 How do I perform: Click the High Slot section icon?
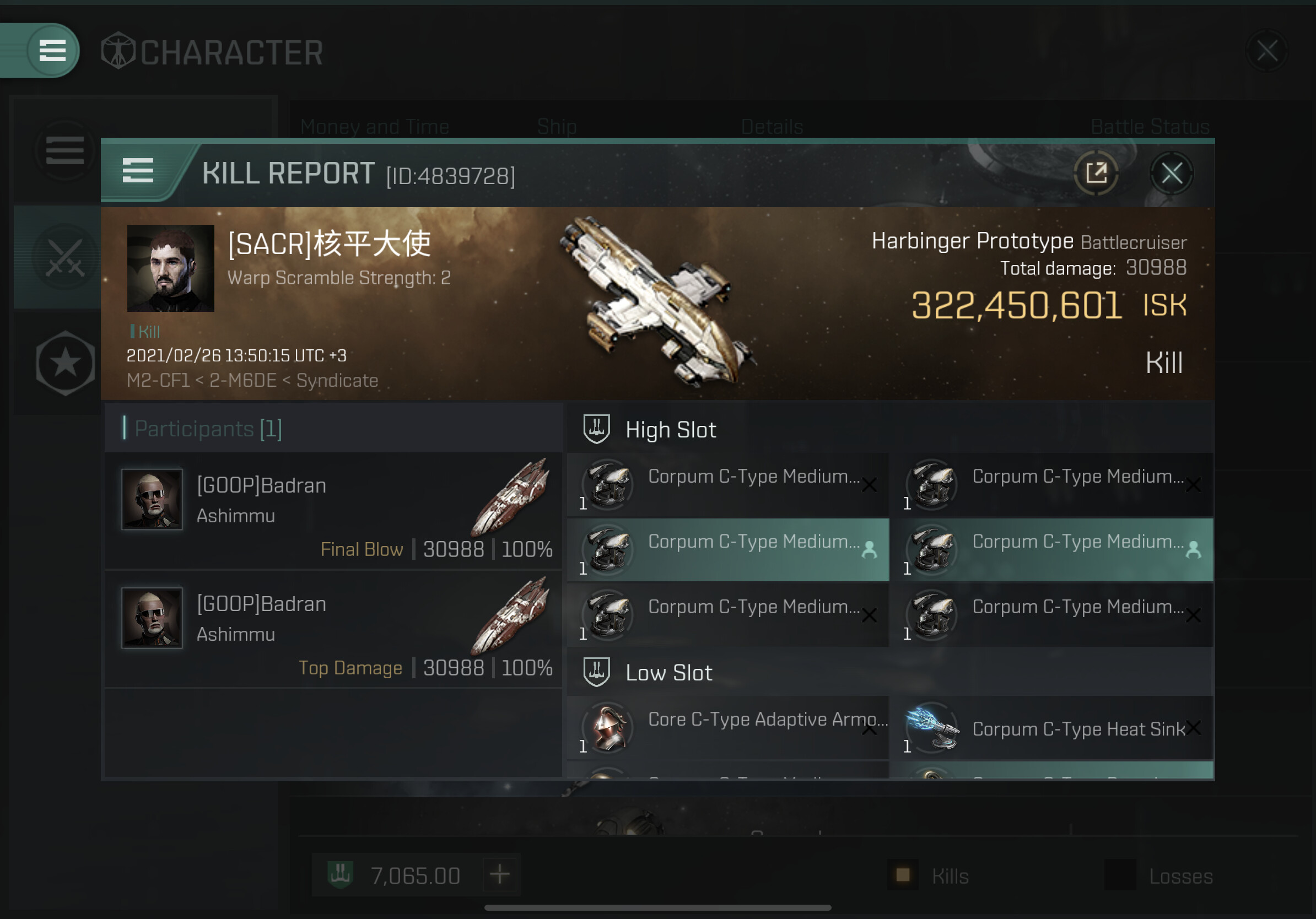[596, 429]
